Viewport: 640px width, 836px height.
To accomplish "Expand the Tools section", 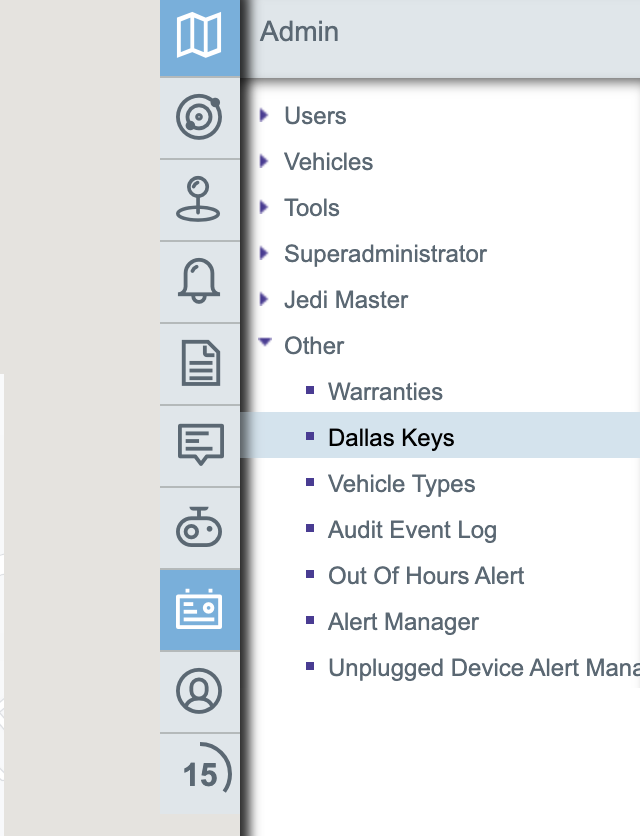I will (x=265, y=208).
